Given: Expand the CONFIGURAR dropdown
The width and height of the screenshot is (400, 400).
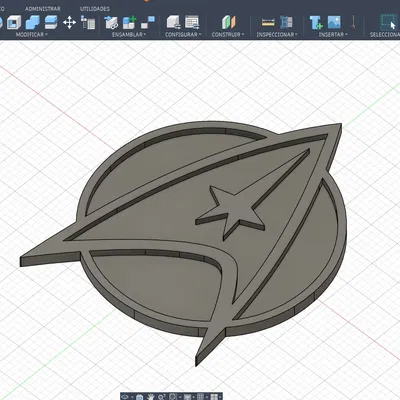Looking at the screenshot, I should [183, 35].
